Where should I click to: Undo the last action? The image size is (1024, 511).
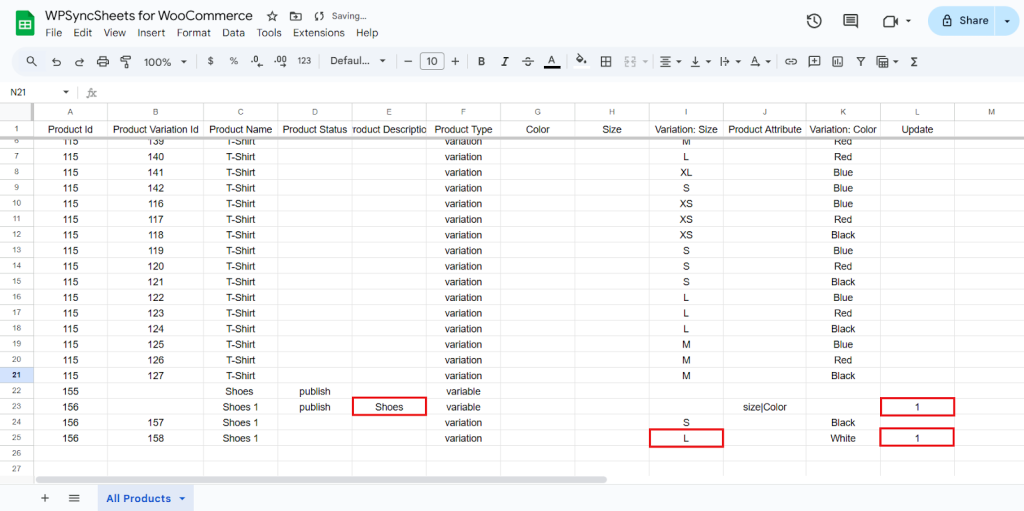56,61
